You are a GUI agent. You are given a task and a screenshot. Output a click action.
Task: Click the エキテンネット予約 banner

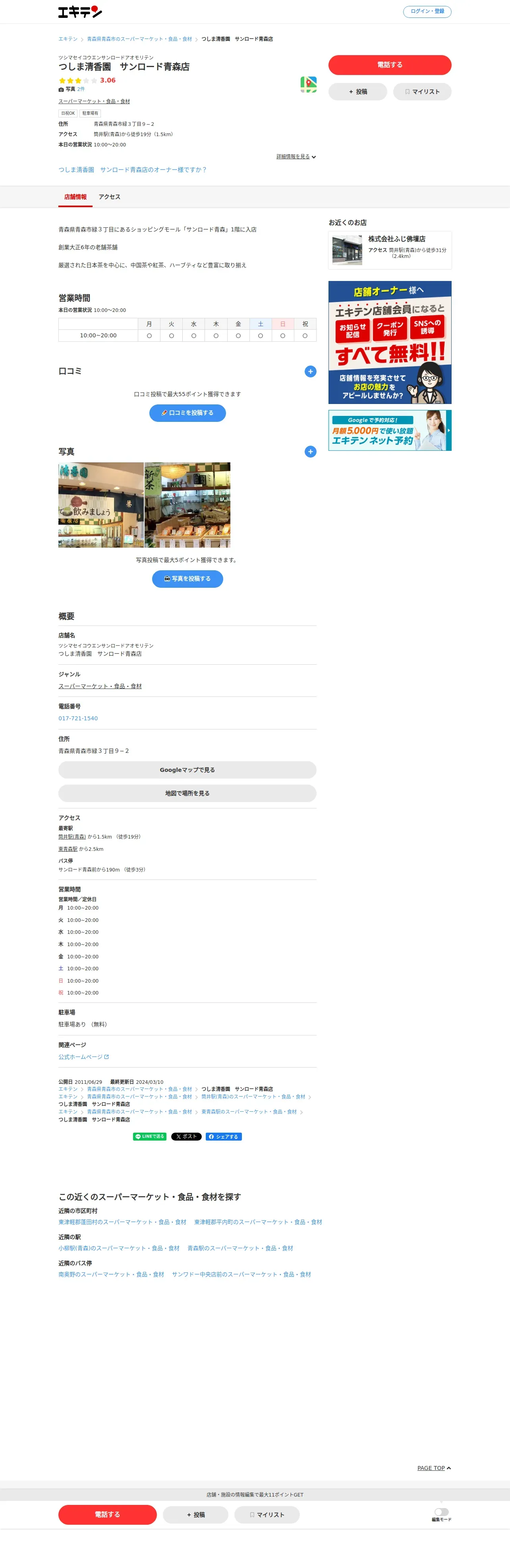point(390,430)
